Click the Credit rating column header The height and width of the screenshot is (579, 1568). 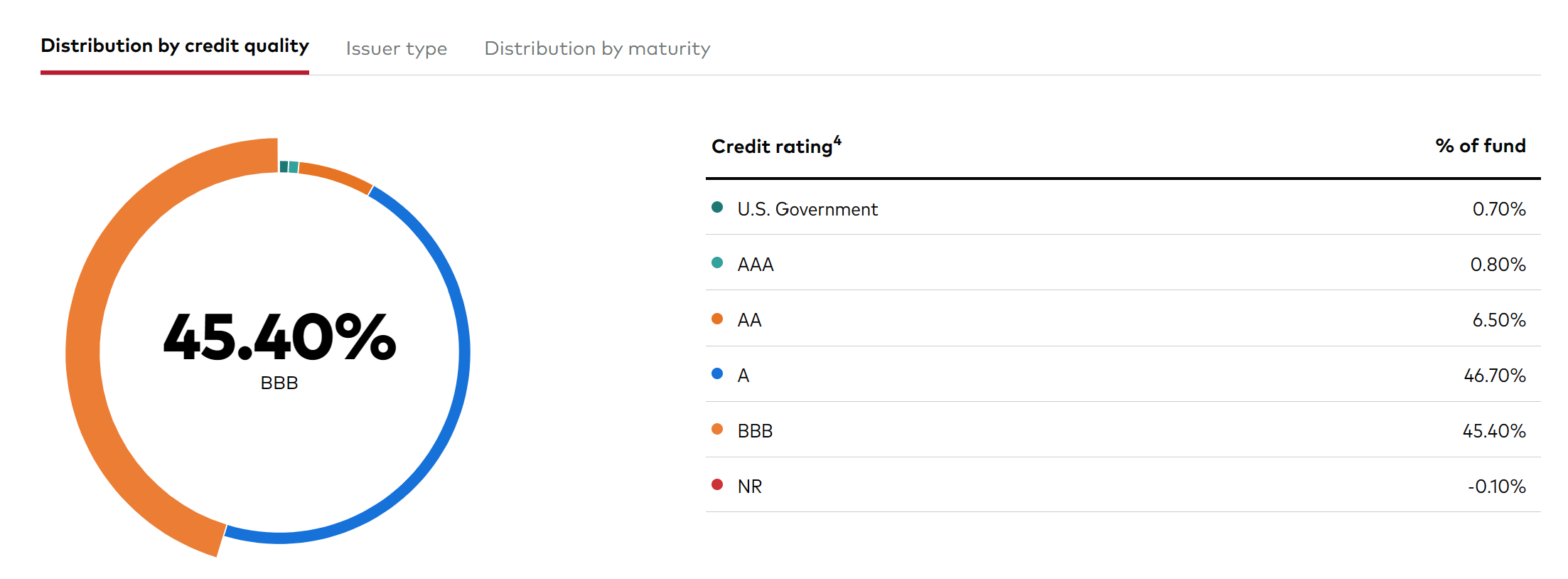pos(774,147)
